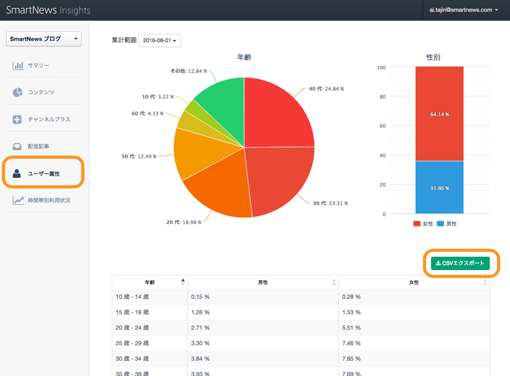Click the 60代: 4.33% pie label
The height and width of the screenshot is (376, 510).
click(x=148, y=113)
